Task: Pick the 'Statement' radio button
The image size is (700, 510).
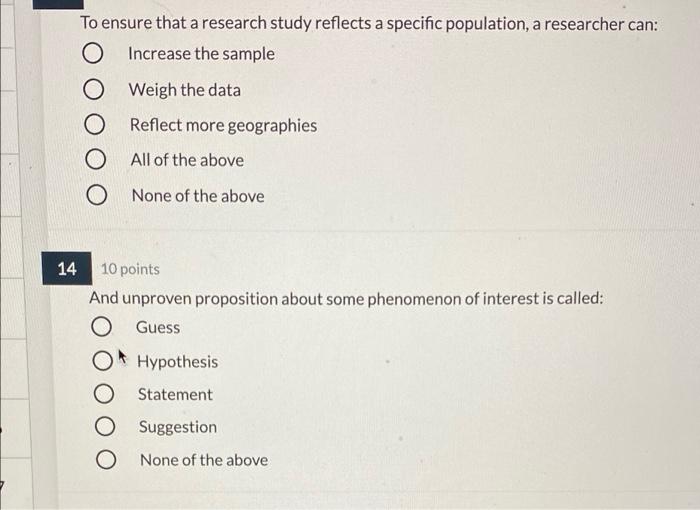Action: click(x=104, y=395)
